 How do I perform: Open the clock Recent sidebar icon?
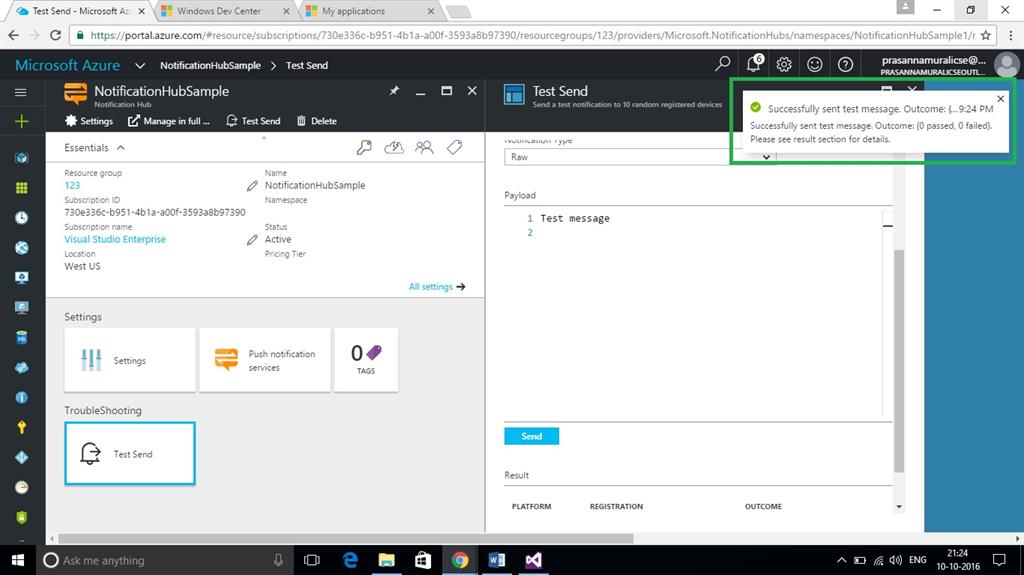(x=22, y=218)
